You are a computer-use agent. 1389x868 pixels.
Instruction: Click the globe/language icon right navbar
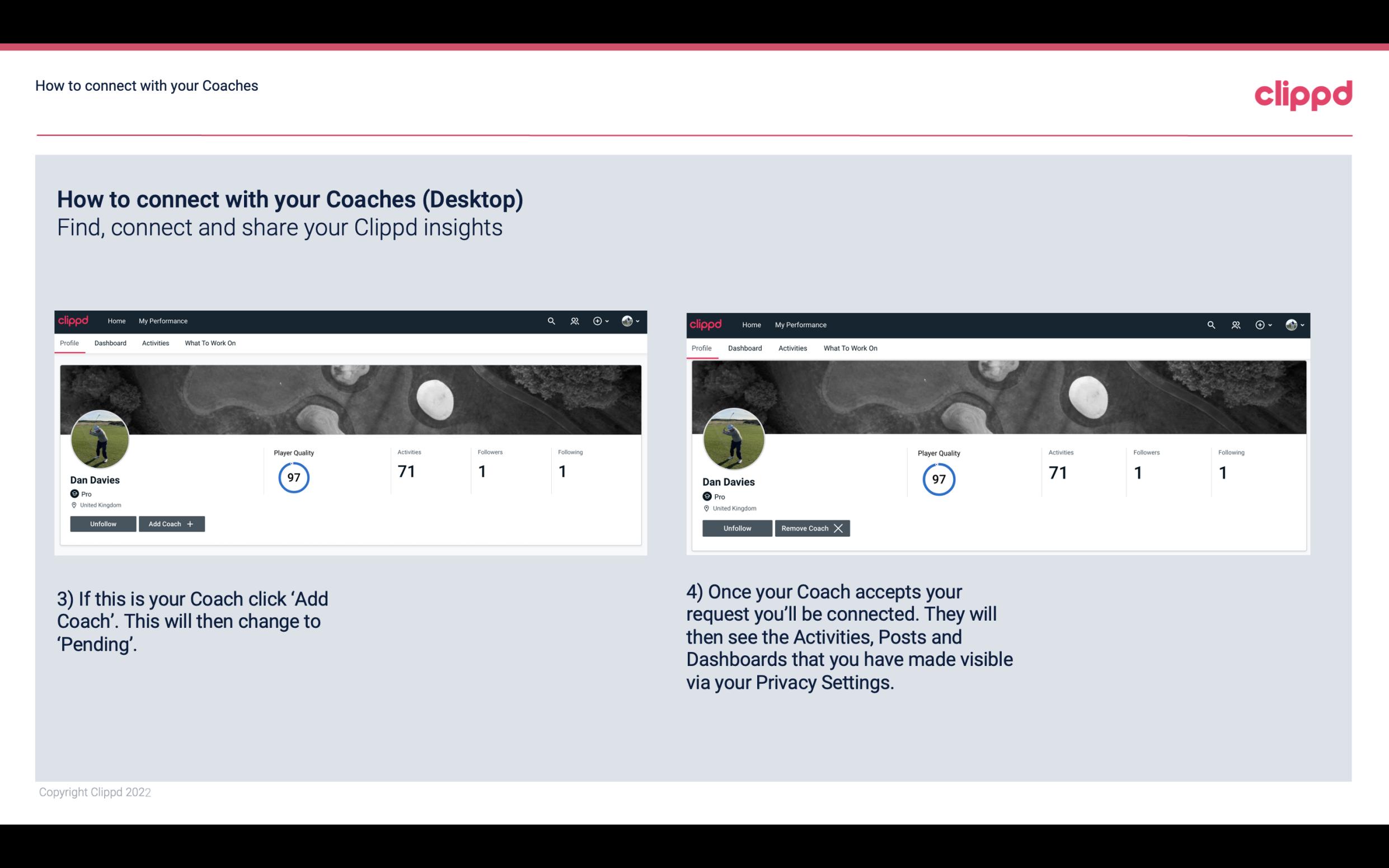[627, 321]
